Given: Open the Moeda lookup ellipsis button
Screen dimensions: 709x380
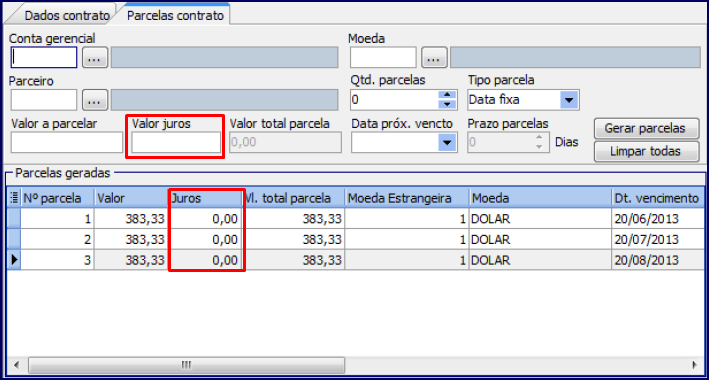Looking at the screenshot, I should point(435,57).
